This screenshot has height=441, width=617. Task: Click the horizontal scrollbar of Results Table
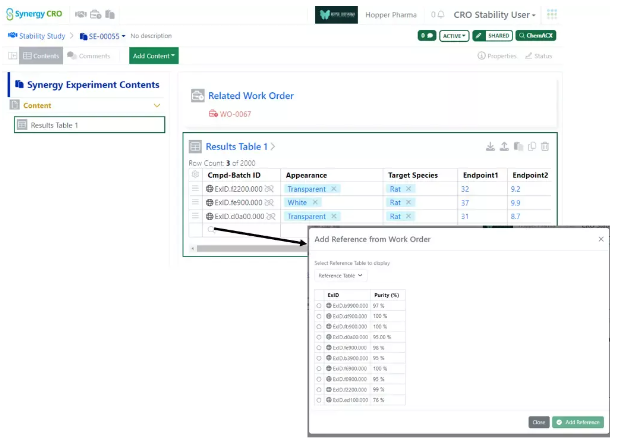(x=250, y=248)
